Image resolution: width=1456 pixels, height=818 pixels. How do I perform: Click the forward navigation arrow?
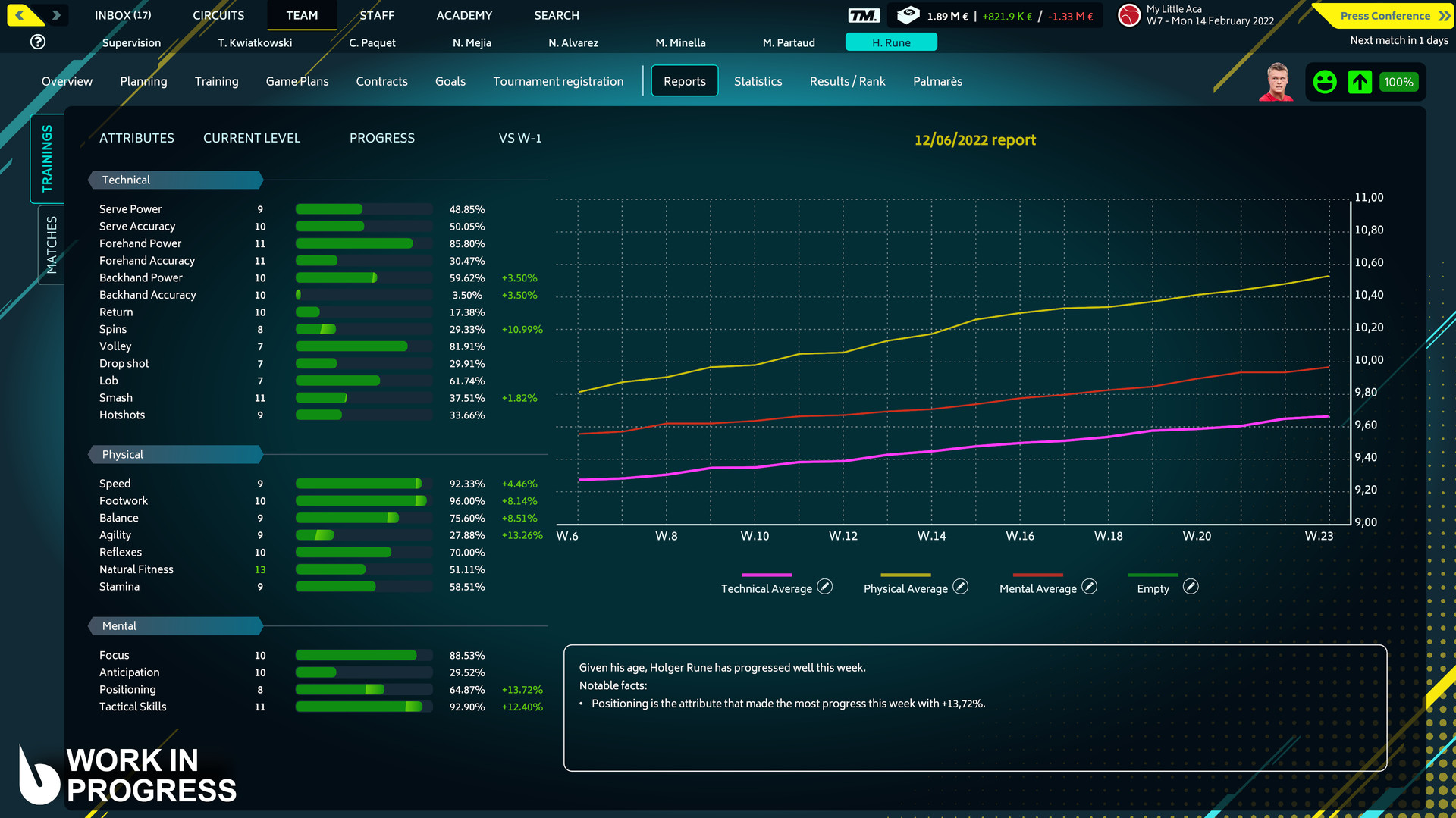[x=56, y=15]
